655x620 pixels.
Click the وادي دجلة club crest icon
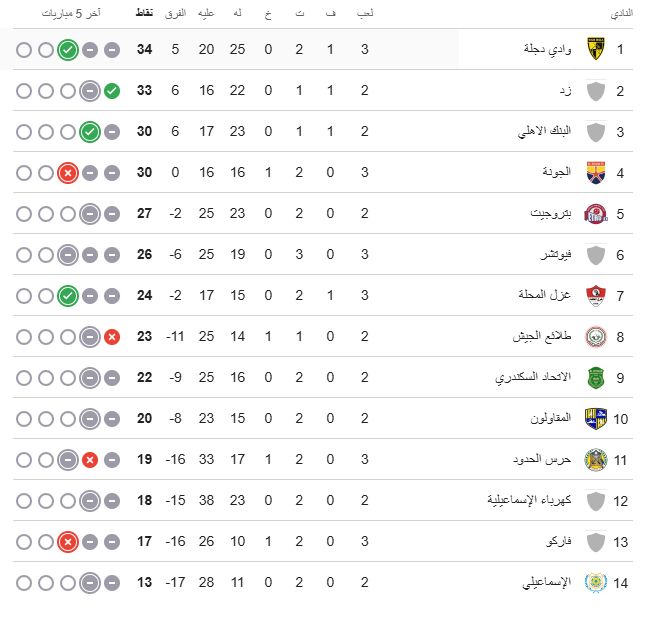pyautogui.click(x=596, y=49)
